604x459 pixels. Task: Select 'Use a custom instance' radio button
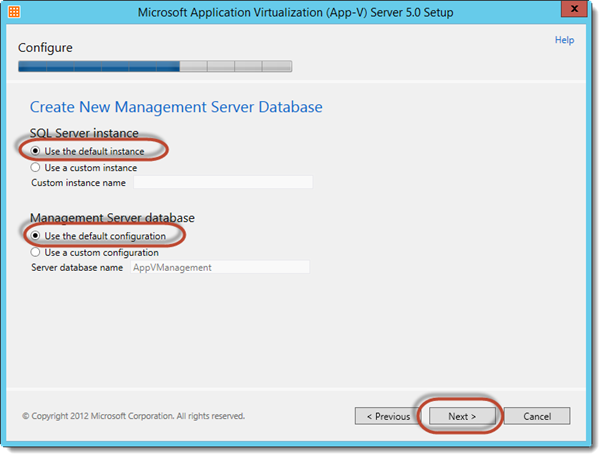pyautogui.click(x=35, y=168)
